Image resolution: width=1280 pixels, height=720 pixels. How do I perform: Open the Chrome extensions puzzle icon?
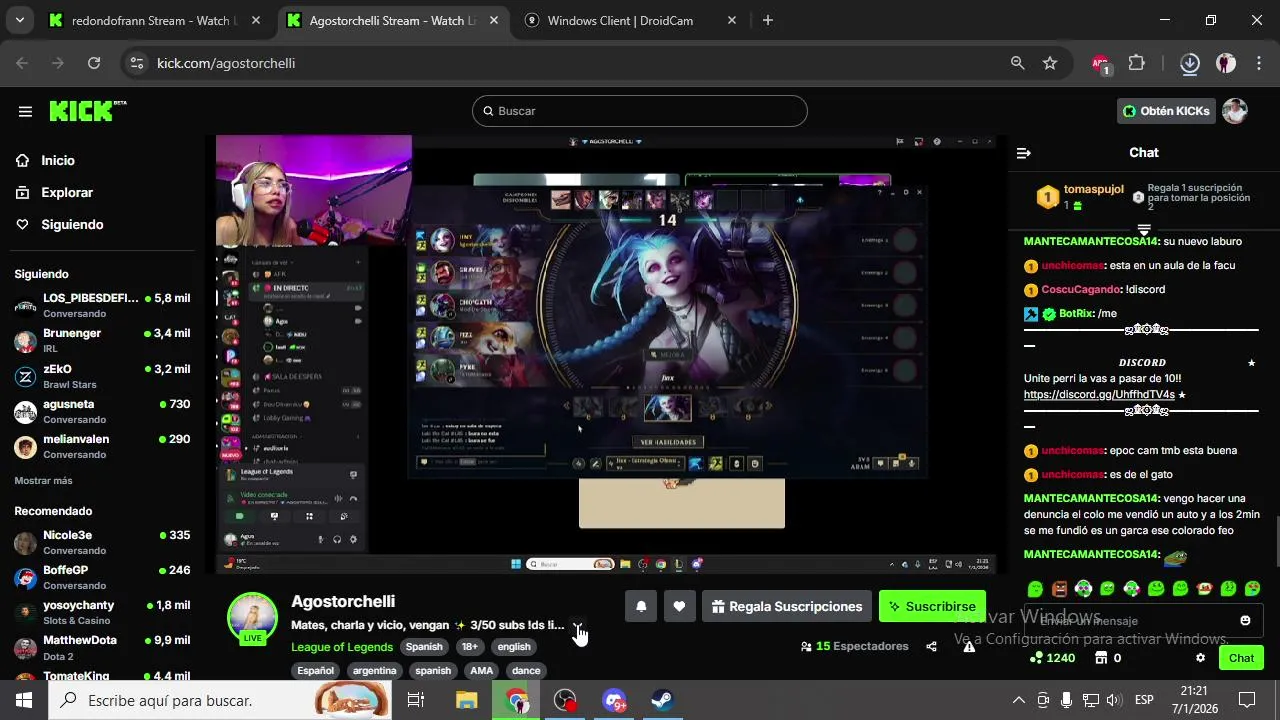pyautogui.click(x=1136, y=63)
